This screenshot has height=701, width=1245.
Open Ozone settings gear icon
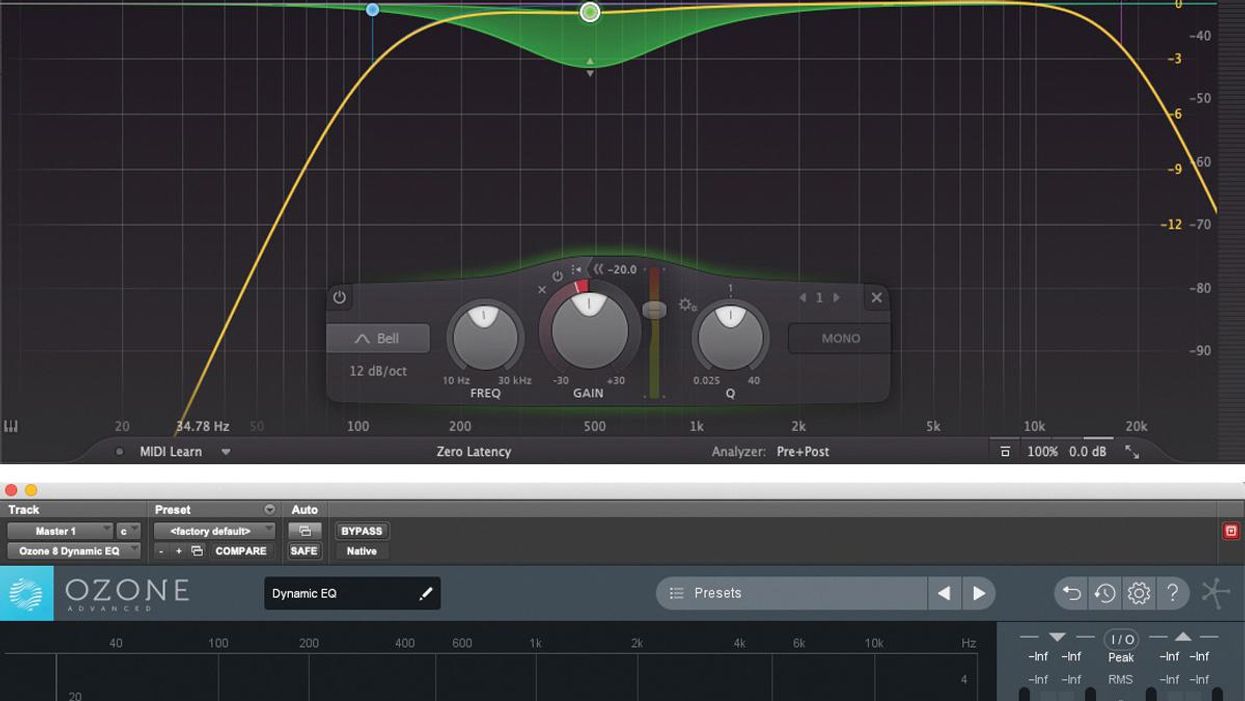click(x=1138, y=593)
